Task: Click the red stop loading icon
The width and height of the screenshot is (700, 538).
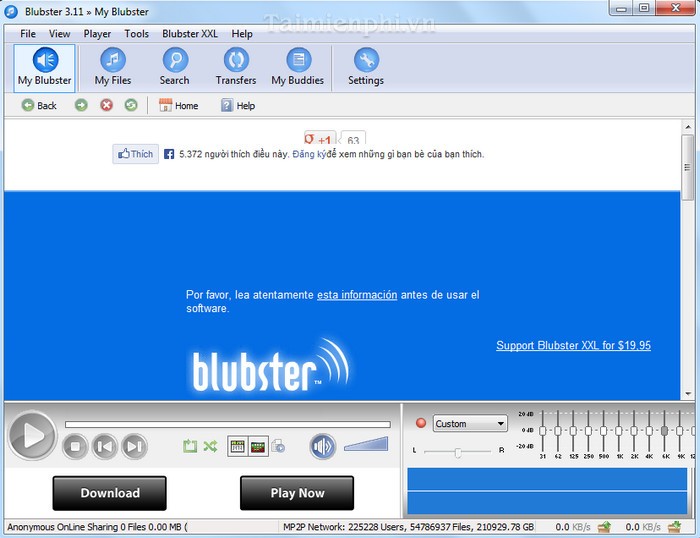Action: coord(106,105)
